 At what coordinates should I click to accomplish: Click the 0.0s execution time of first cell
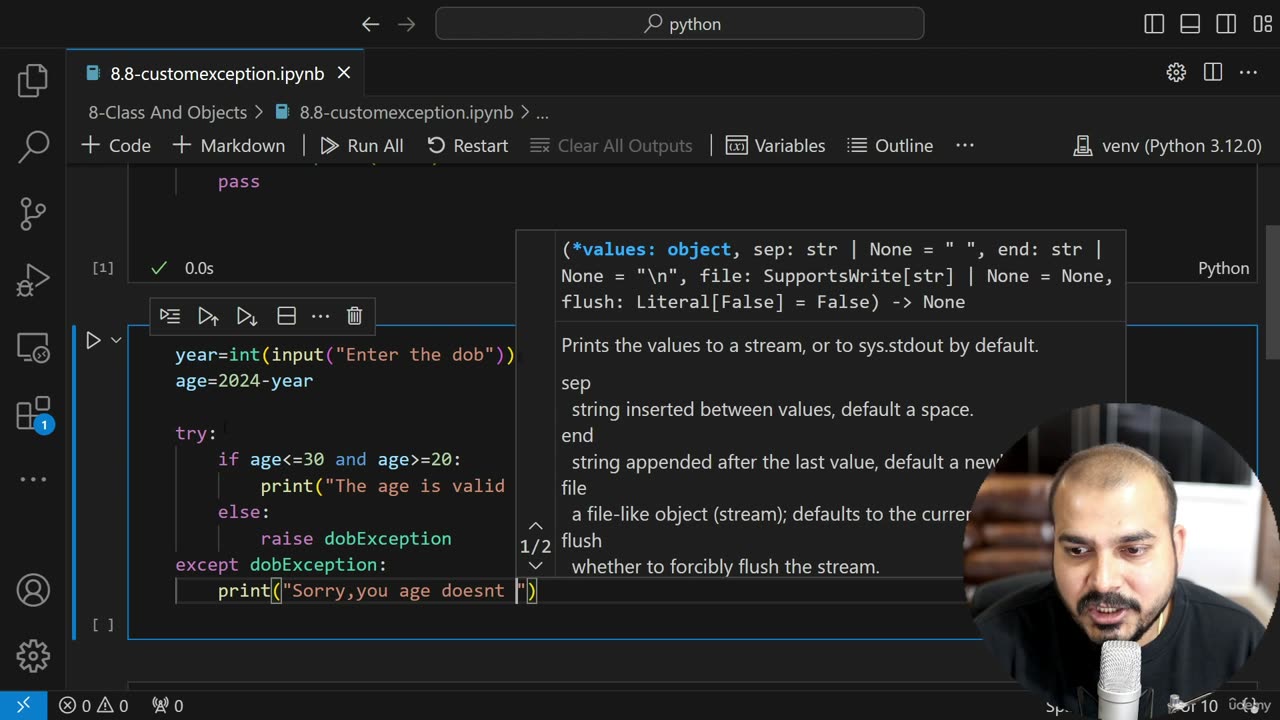199,268
